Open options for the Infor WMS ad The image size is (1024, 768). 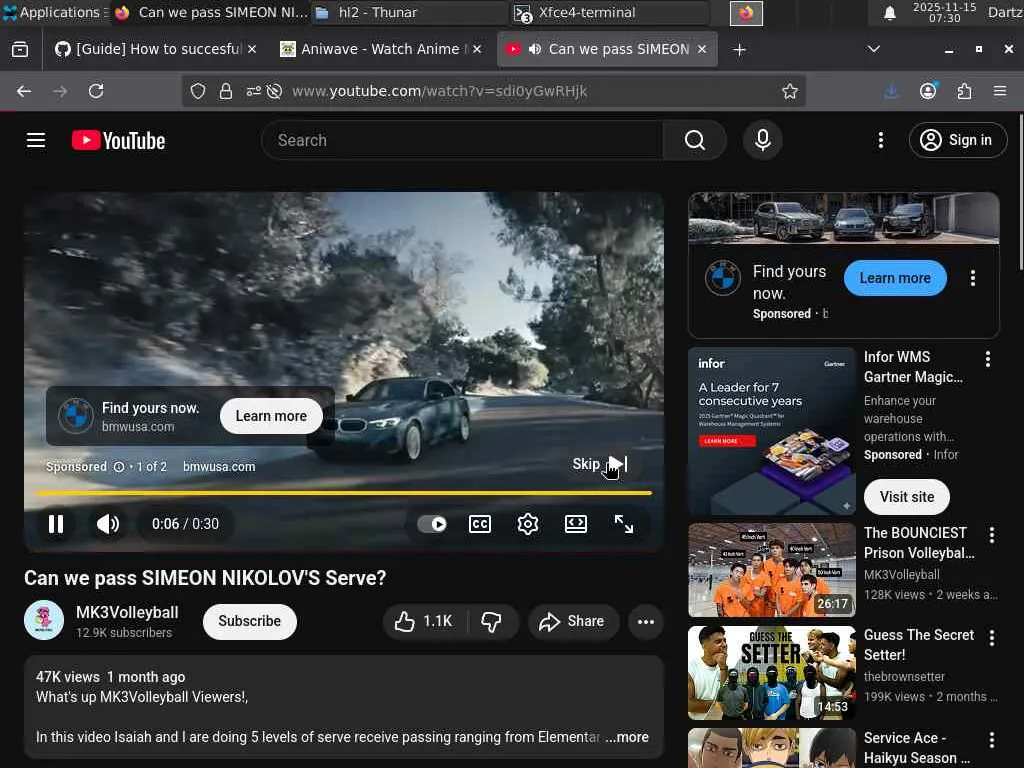pos(987,359)
